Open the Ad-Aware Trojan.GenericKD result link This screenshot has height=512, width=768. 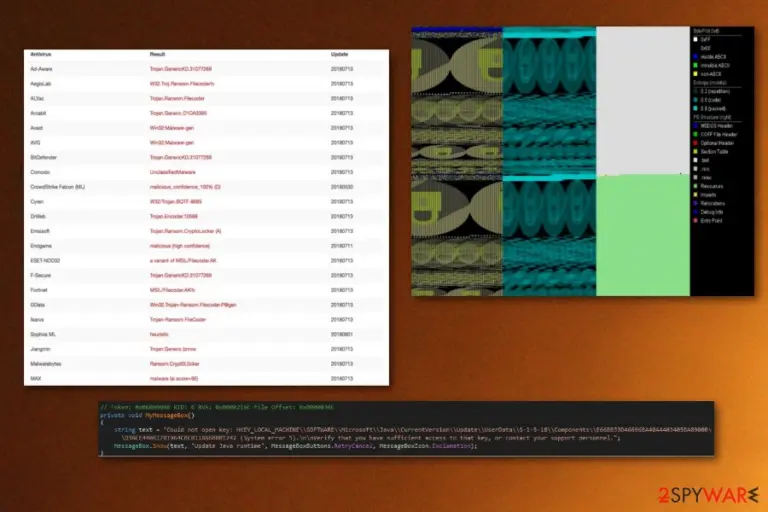point(181,69)
